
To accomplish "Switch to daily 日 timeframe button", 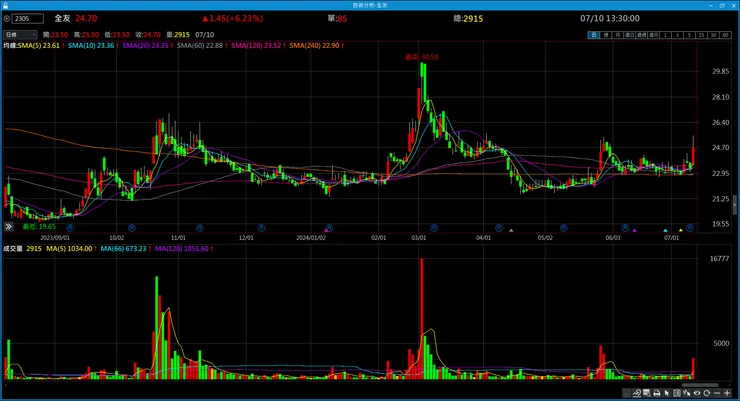I will tap(594, 35).
